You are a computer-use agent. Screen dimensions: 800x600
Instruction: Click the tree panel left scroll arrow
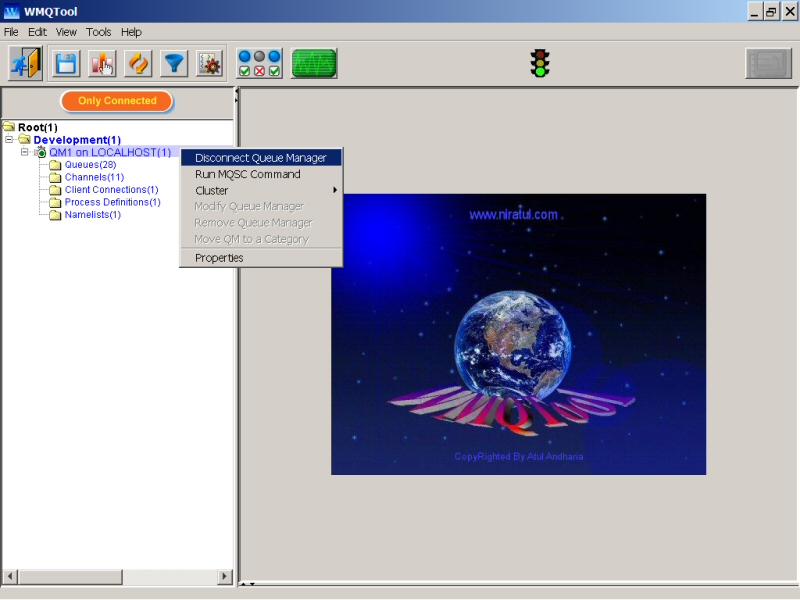pos(10,577)
